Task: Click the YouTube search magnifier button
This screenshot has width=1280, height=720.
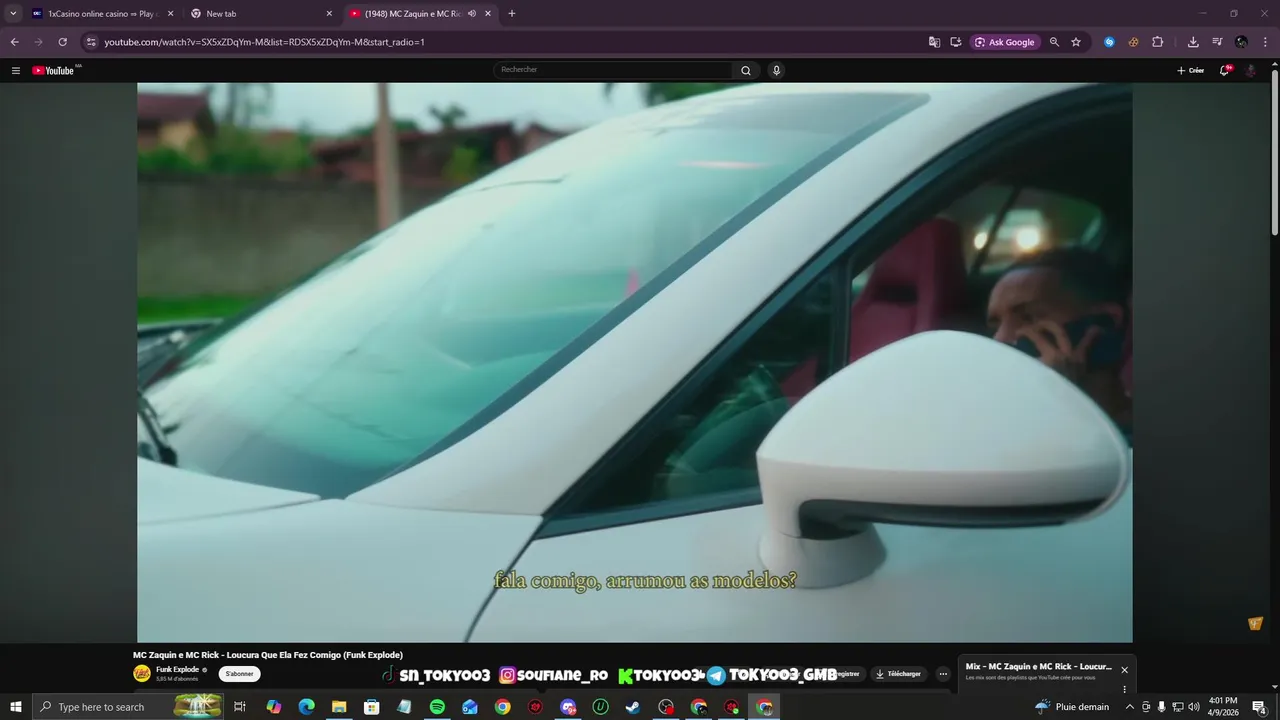Action: pyautogui.click(x=746, y=70)
